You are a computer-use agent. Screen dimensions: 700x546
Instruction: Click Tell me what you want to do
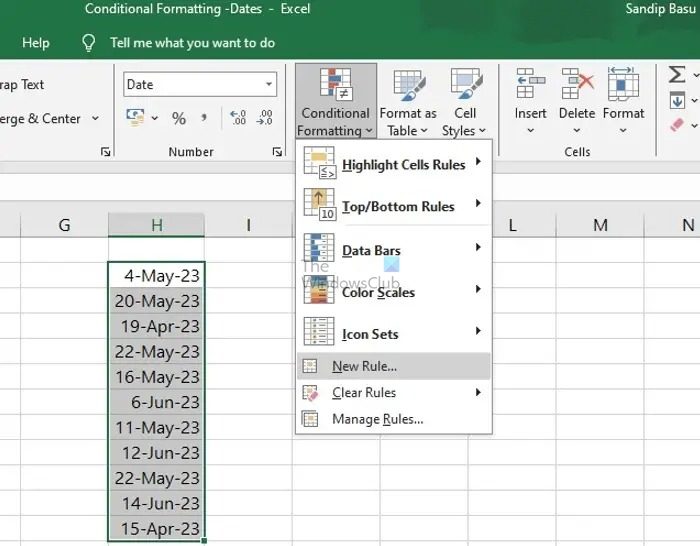192,43
